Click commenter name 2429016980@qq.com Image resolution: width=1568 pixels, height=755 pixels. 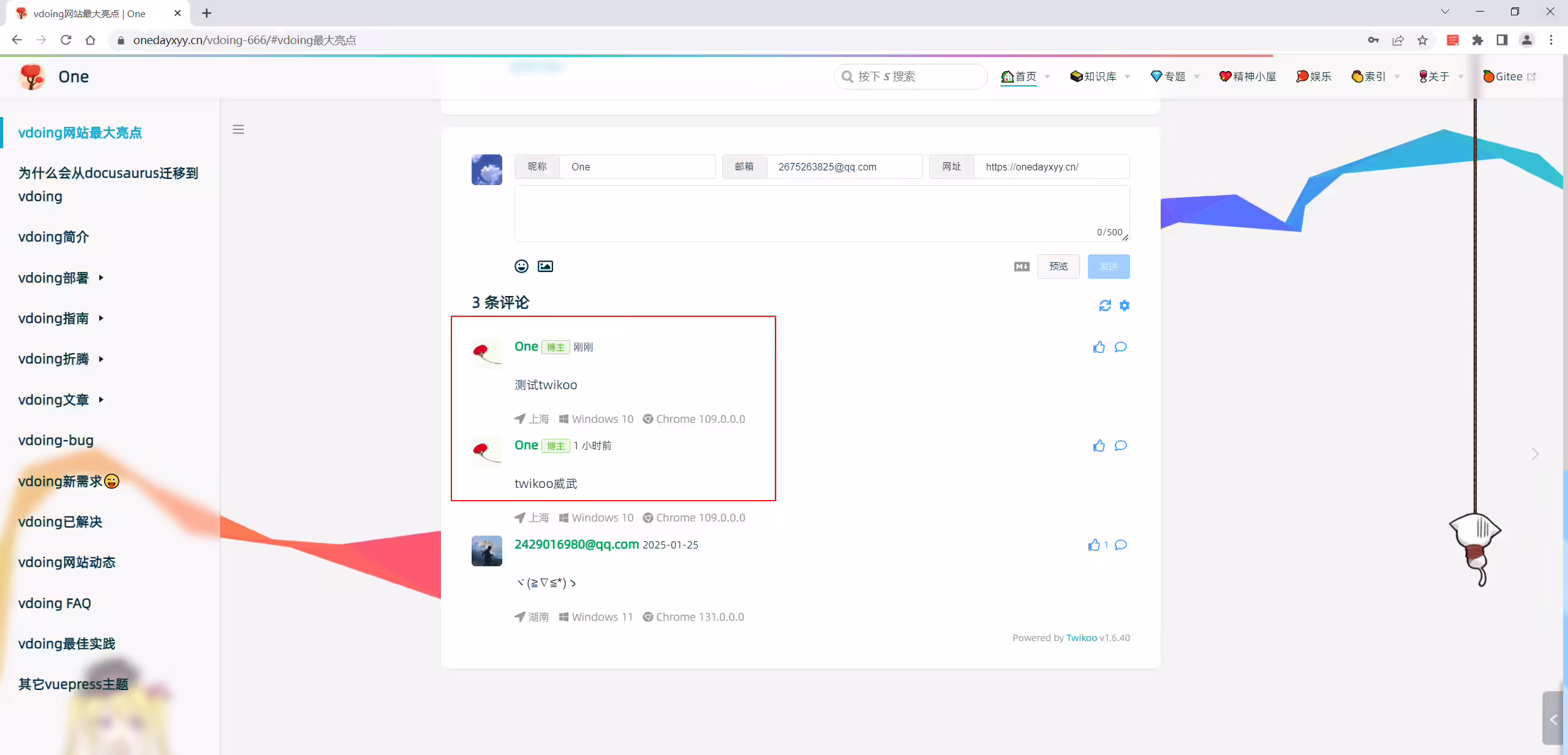[x=576, y=544]
